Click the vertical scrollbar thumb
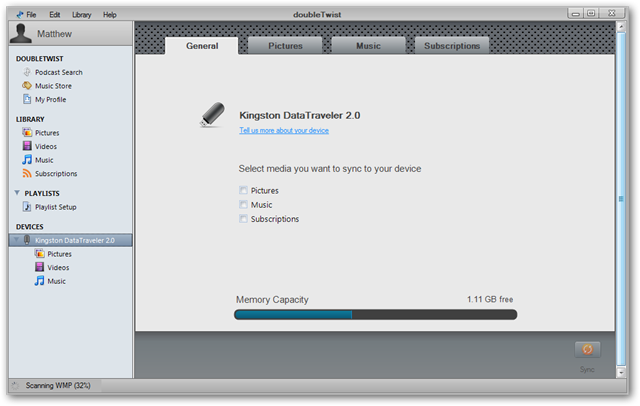 (x=621, y=199)
